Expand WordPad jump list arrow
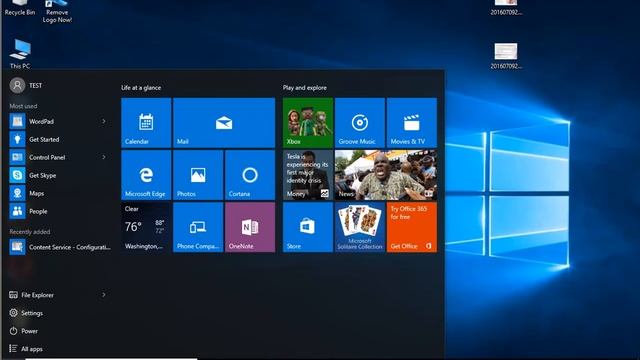This screenshot has width=640, height=360. (104, 121)
